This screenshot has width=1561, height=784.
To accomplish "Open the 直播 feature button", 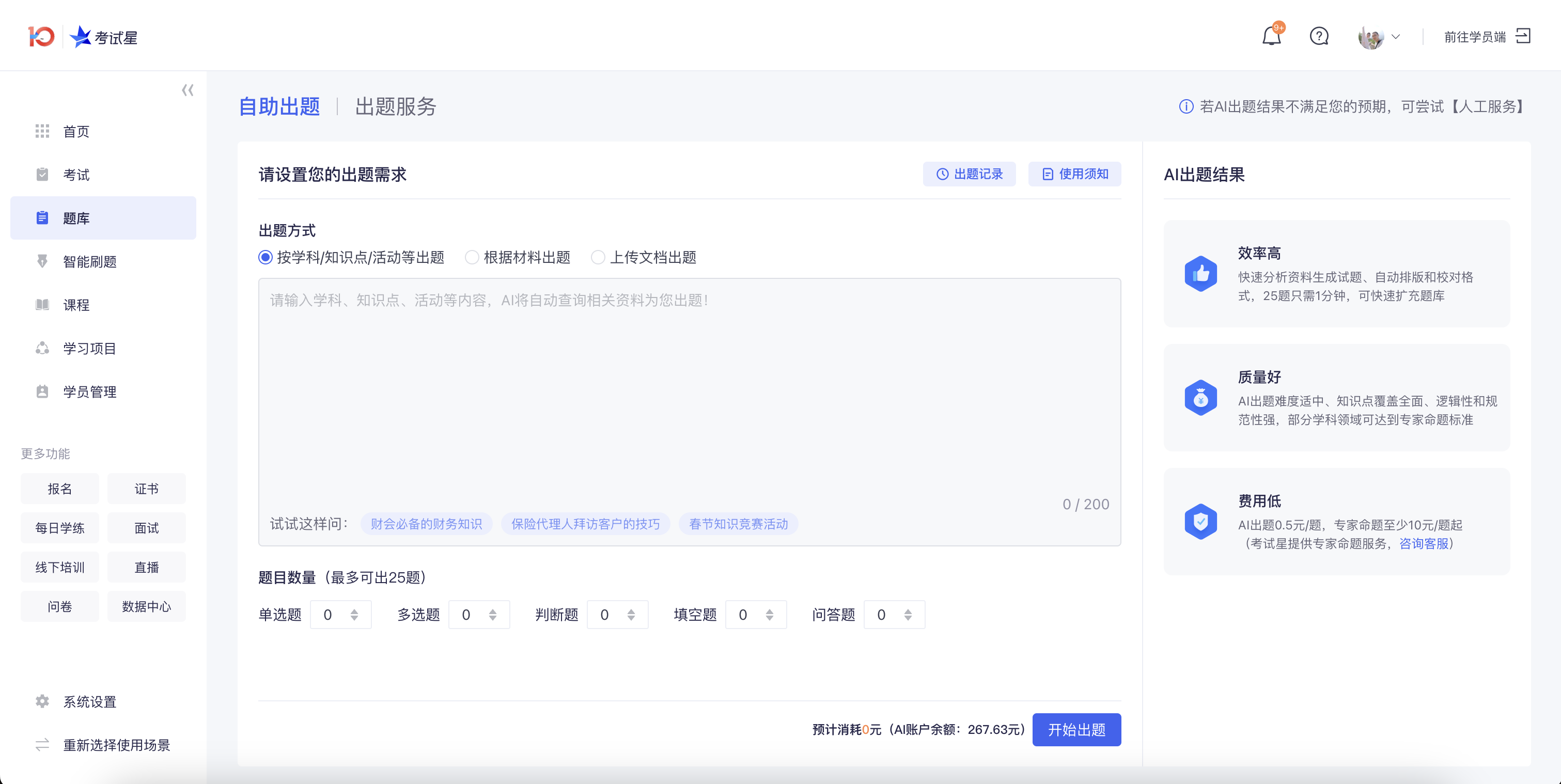I will [146, 567].
